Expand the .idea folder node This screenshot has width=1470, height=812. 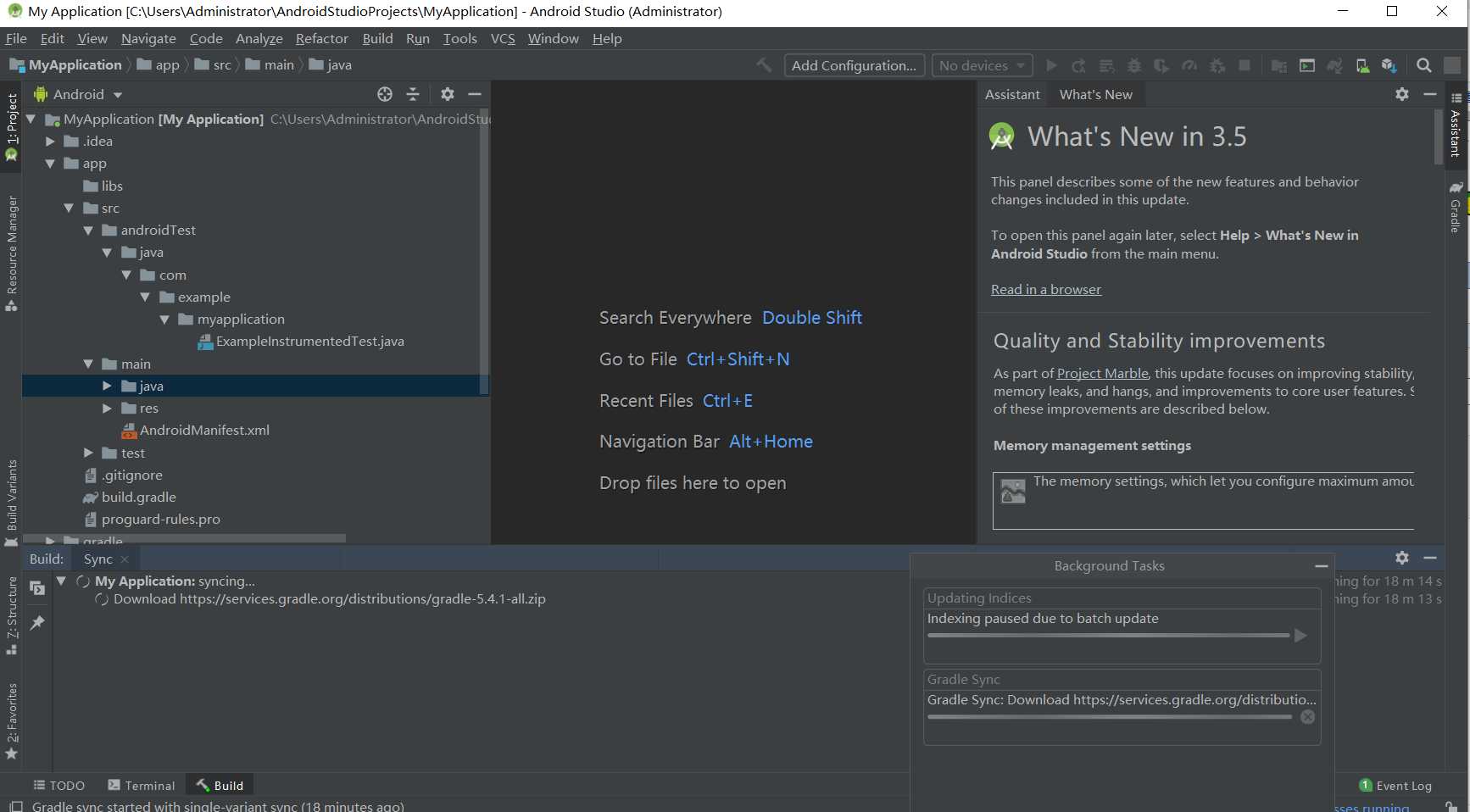click(50, 142)
